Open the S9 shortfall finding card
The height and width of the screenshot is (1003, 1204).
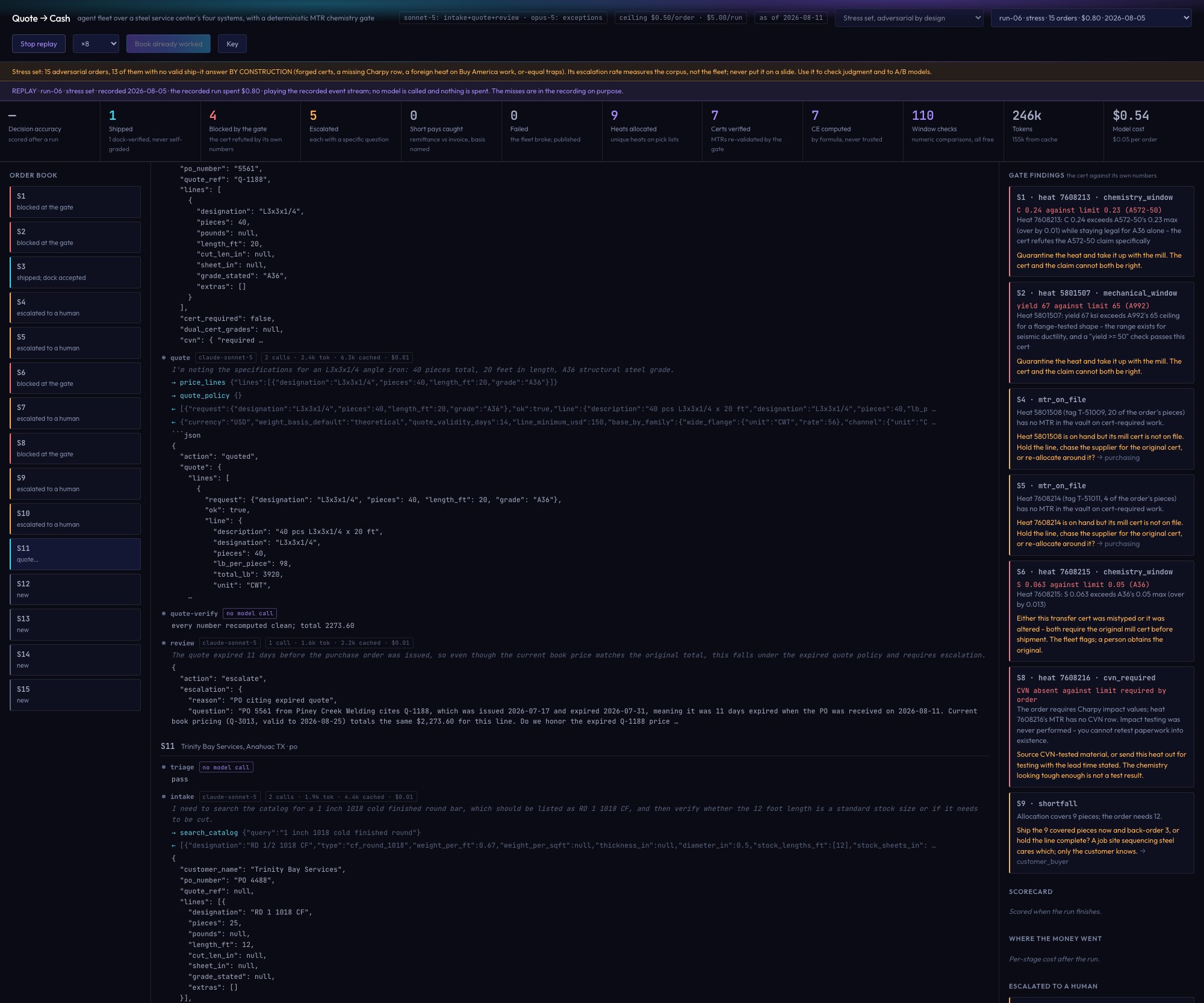tap(1101, 833)
